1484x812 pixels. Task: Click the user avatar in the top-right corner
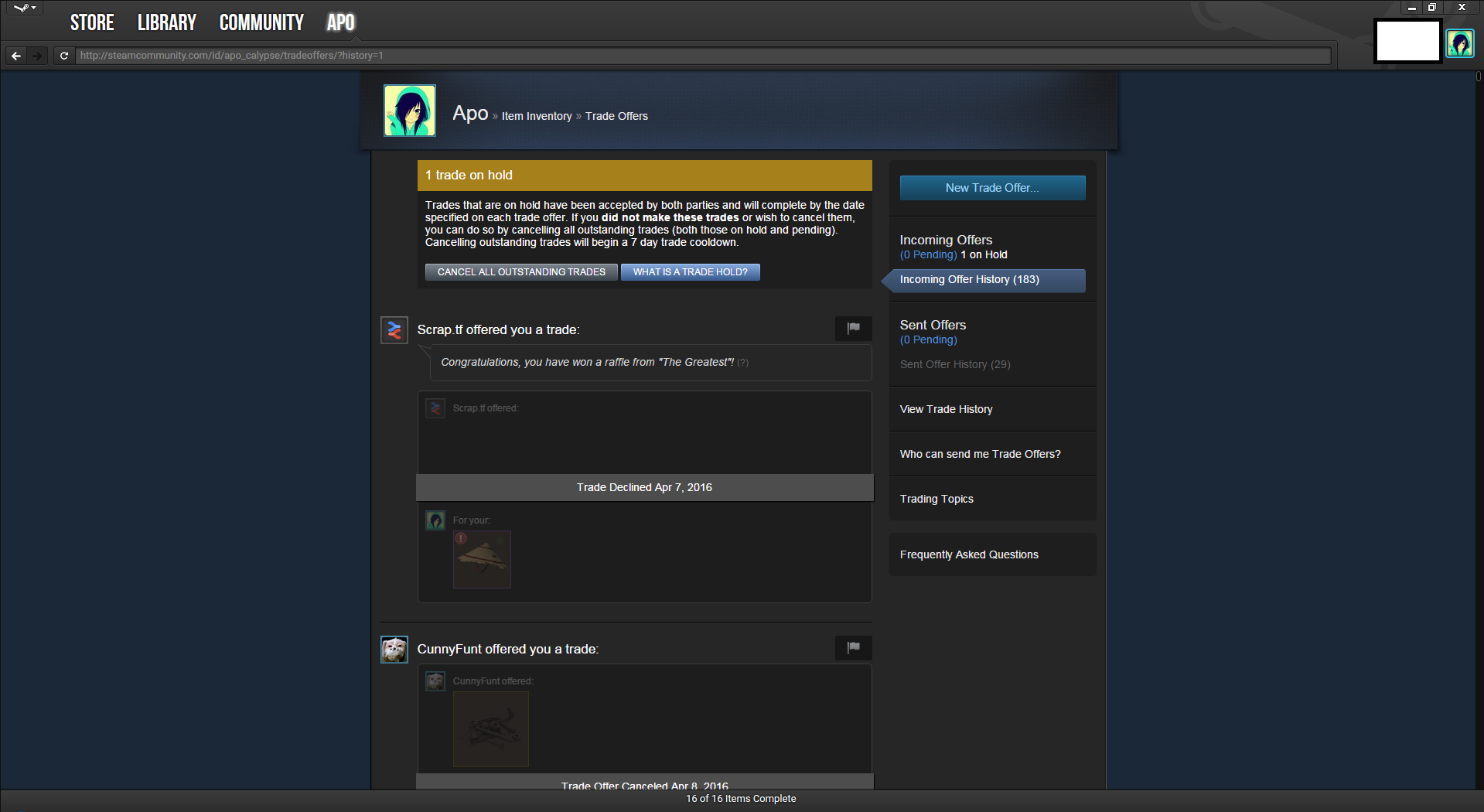click(x=1459, y=43)
